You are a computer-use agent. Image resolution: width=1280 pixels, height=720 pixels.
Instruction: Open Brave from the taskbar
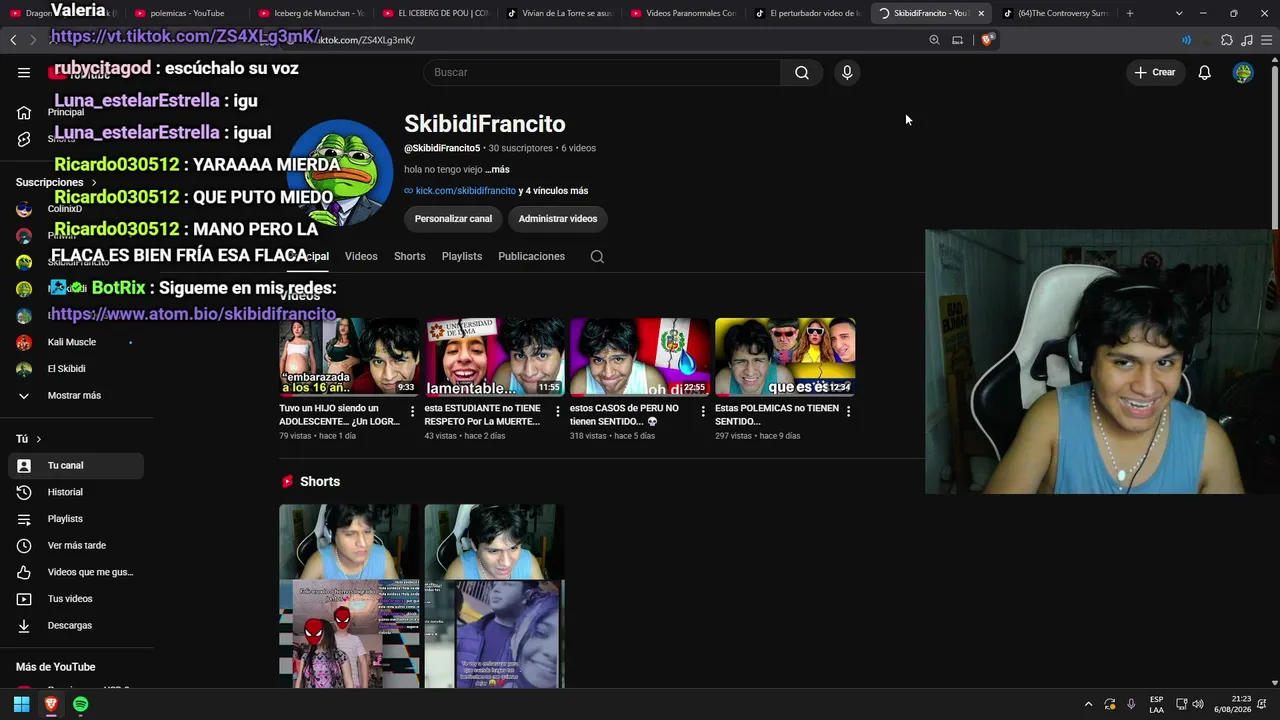coord(51,704)
